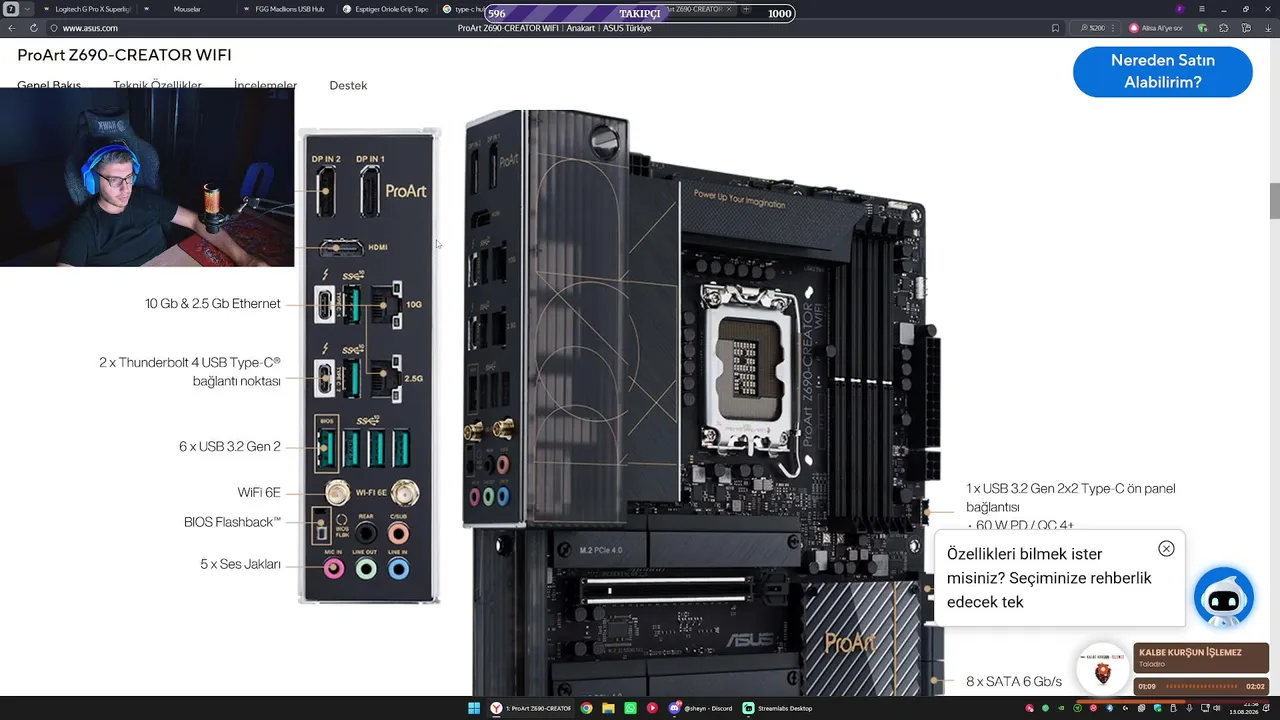The width and height of the screenshot is (1280, 720).
Task: Switch to the Logitech G Pro X Superlight tab
Action: (87, 9)
